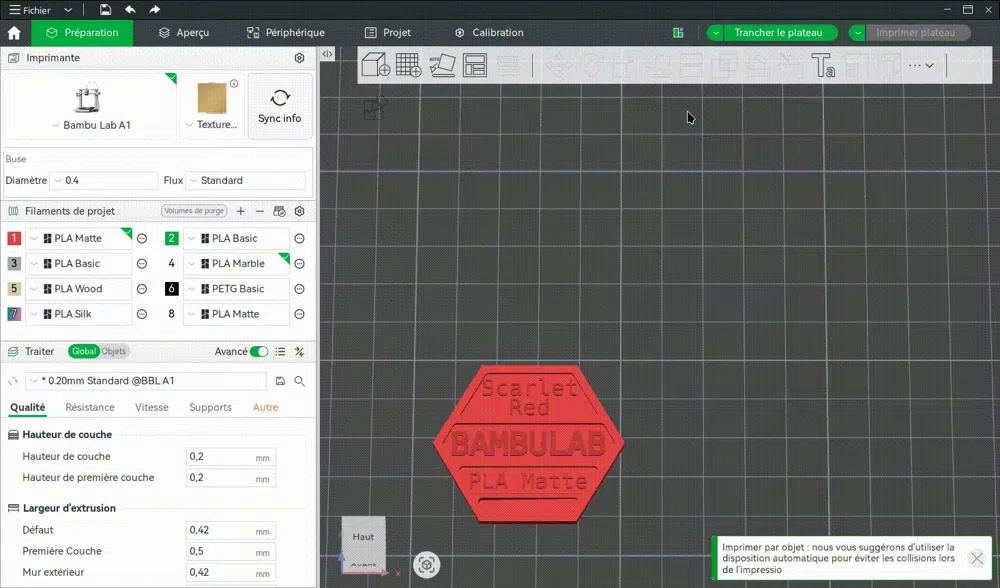Viewport: 1000px width, 588px height.
Task: Click the Sync info button
Action: (280, 107)
